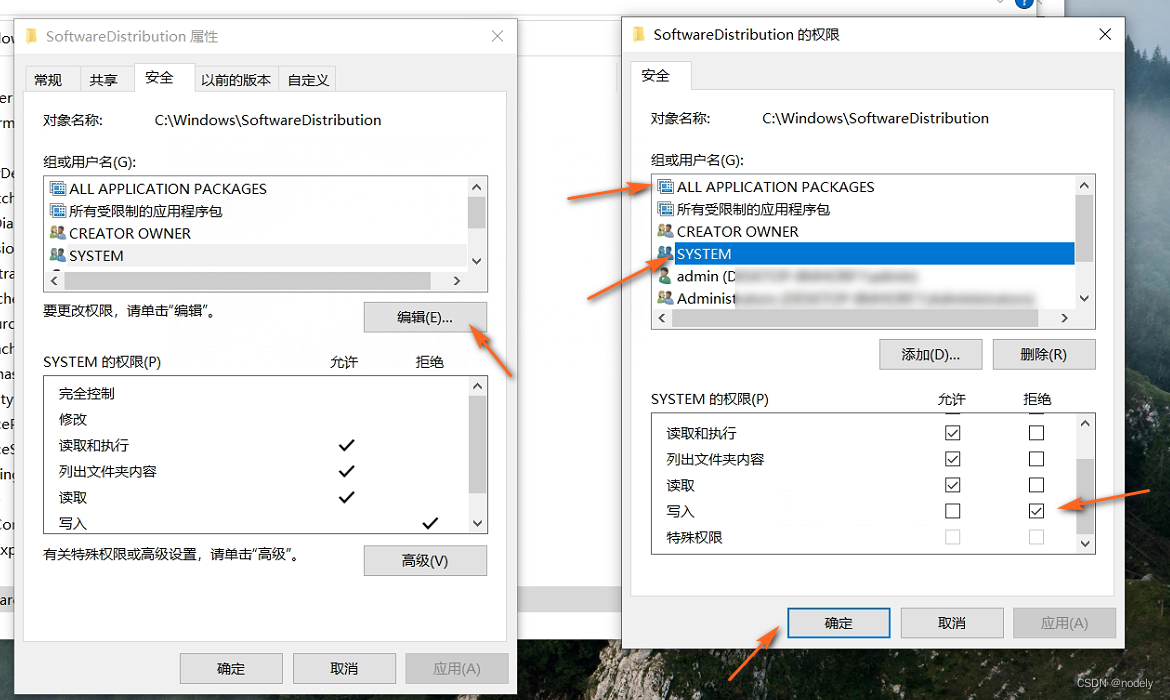Click down arrow of permissions list scrollbar in permissions dialog

coord(1085,544)
